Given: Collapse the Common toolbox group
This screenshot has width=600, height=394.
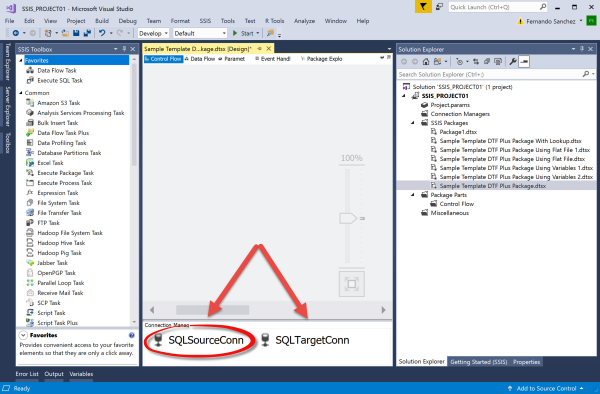Looking at the screenshot, I should (x=21, y=93).
